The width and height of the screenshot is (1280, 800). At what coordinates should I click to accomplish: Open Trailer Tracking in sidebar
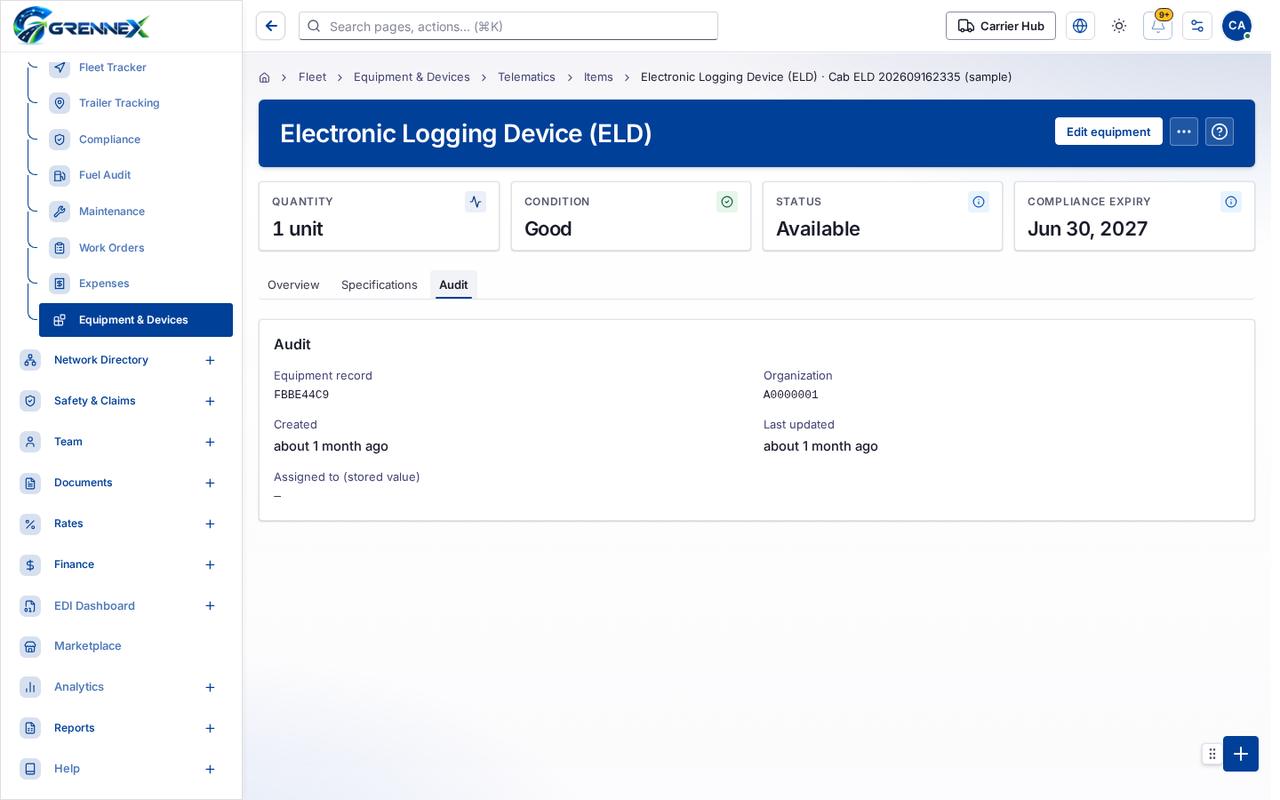click(119, 103)
